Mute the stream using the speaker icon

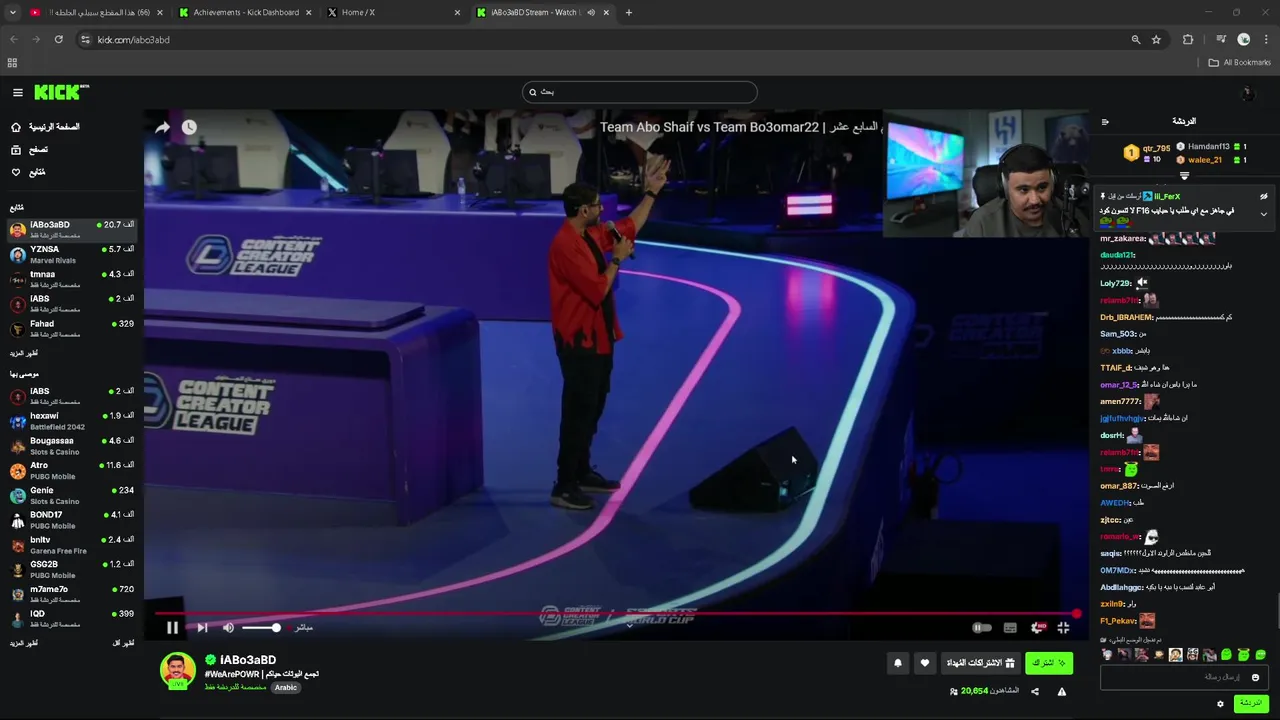[228, 627]
